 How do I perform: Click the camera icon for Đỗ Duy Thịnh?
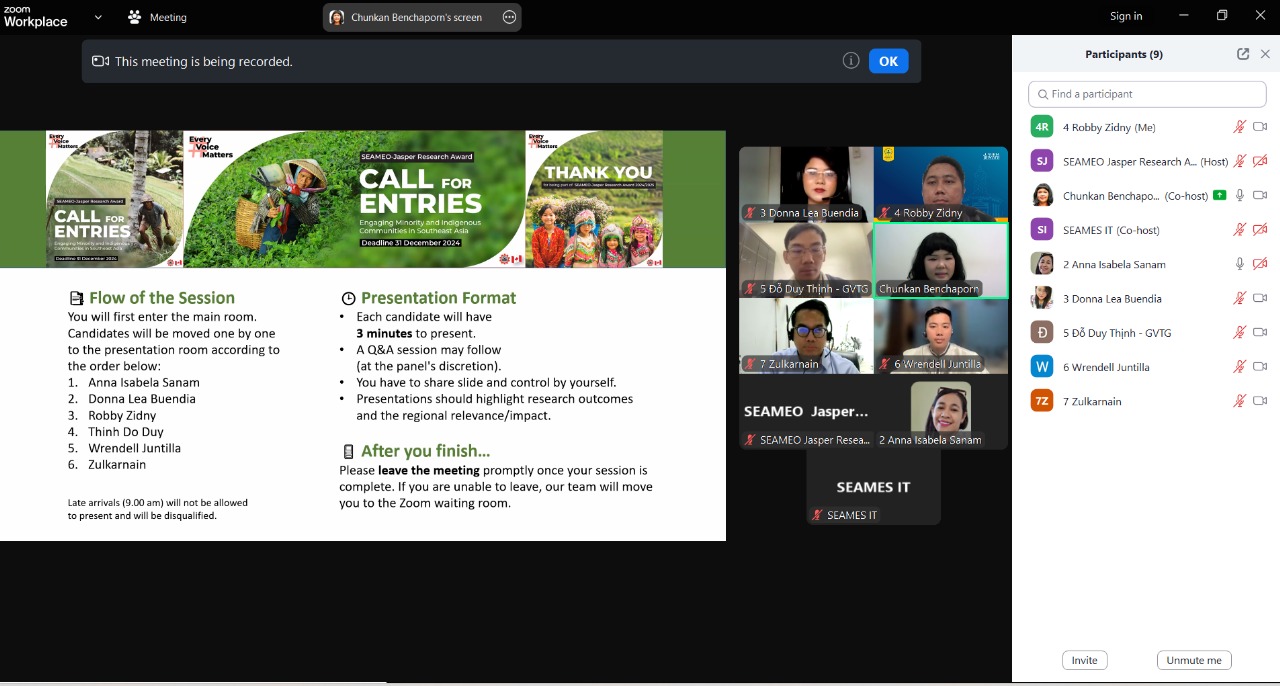(x=1260, y=332)
